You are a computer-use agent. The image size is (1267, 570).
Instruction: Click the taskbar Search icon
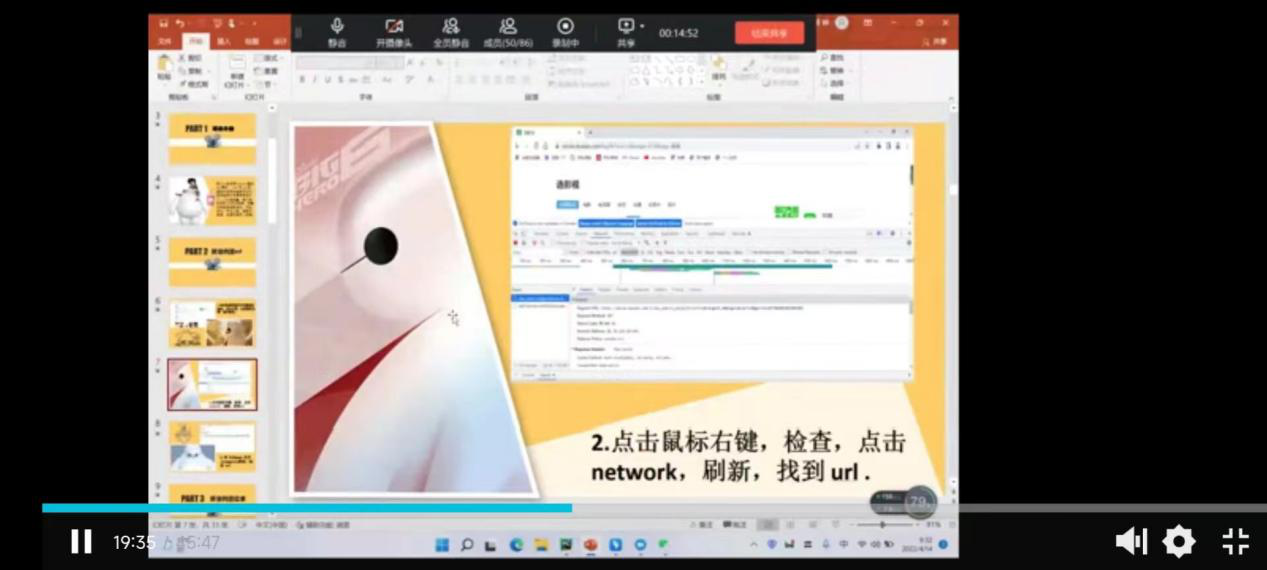point(467,545)
